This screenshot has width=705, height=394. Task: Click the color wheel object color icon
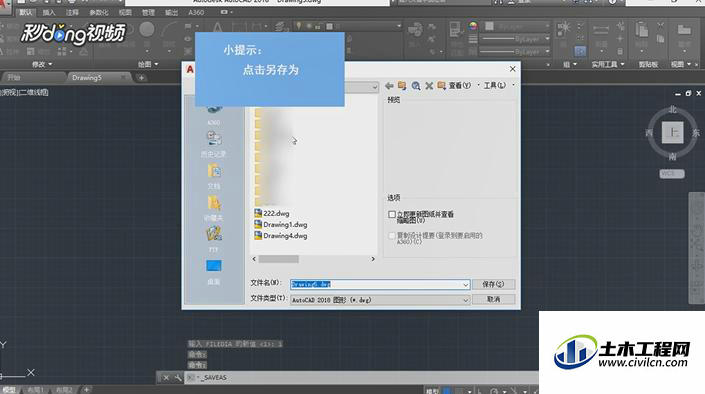(x=473, y=26)
